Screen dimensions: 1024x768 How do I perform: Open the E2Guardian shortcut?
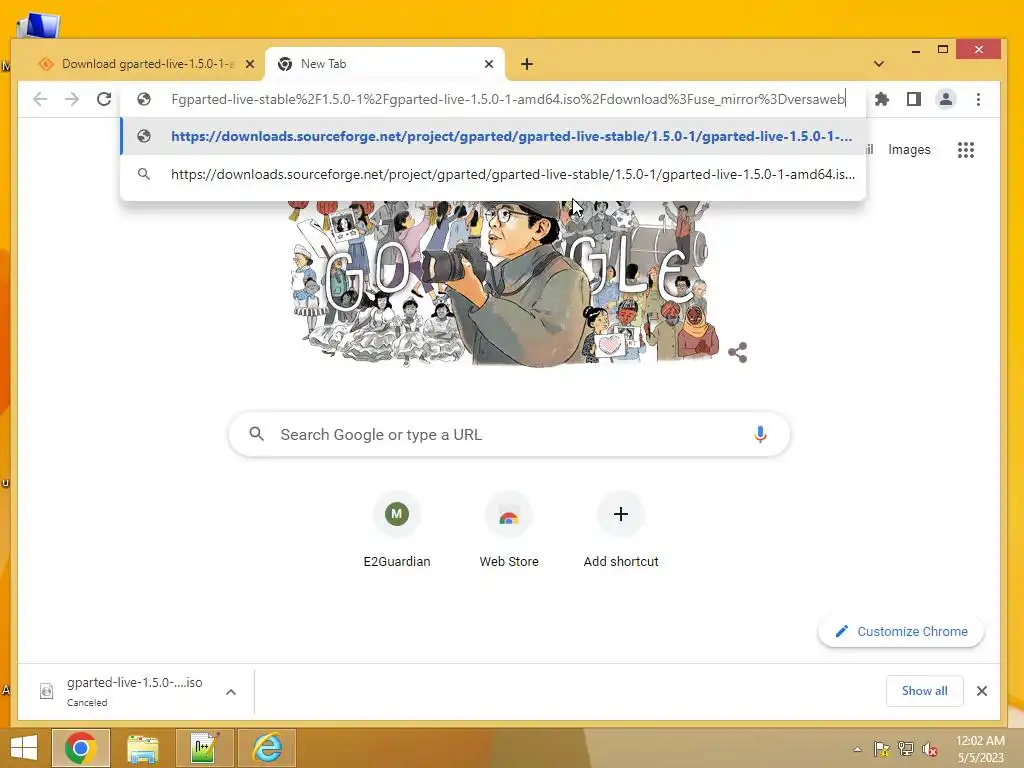click(396, 530)
